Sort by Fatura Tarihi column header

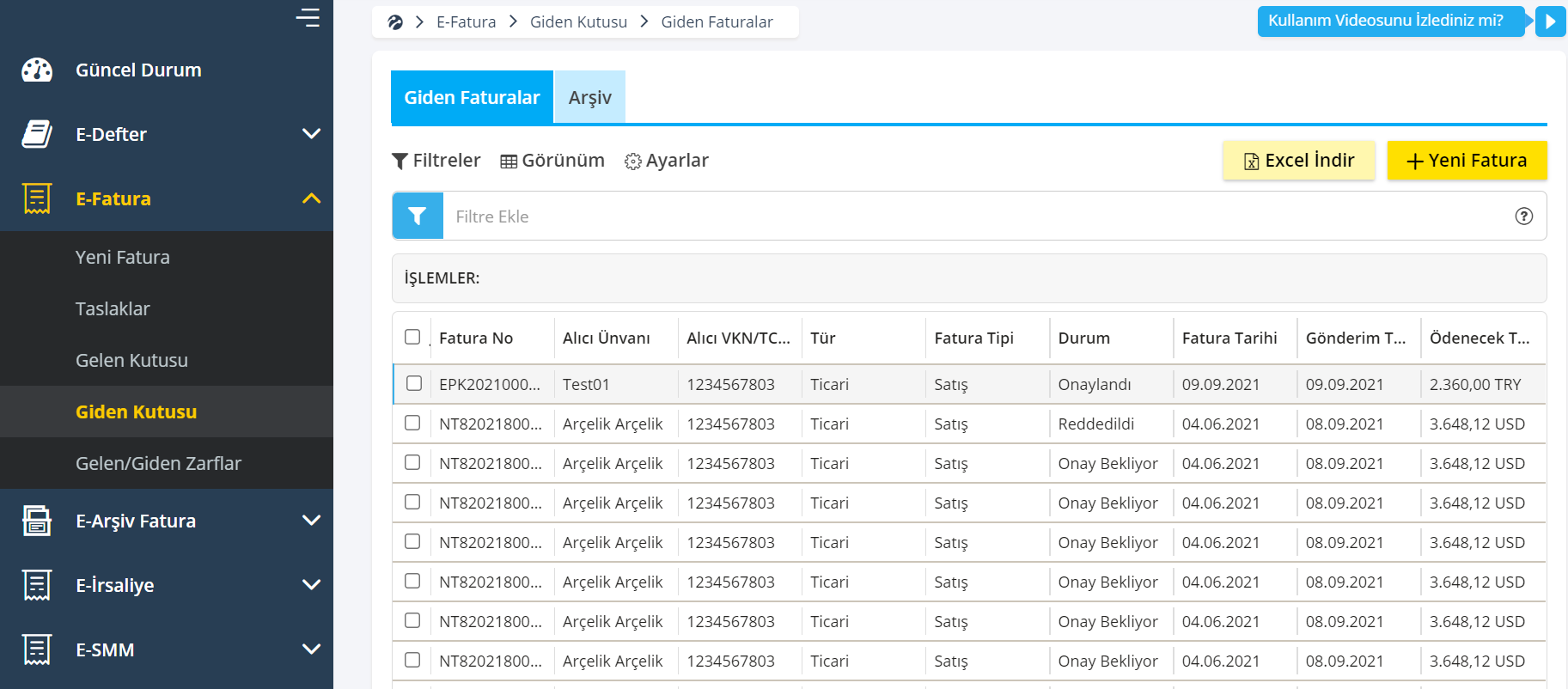[1229, 338]
